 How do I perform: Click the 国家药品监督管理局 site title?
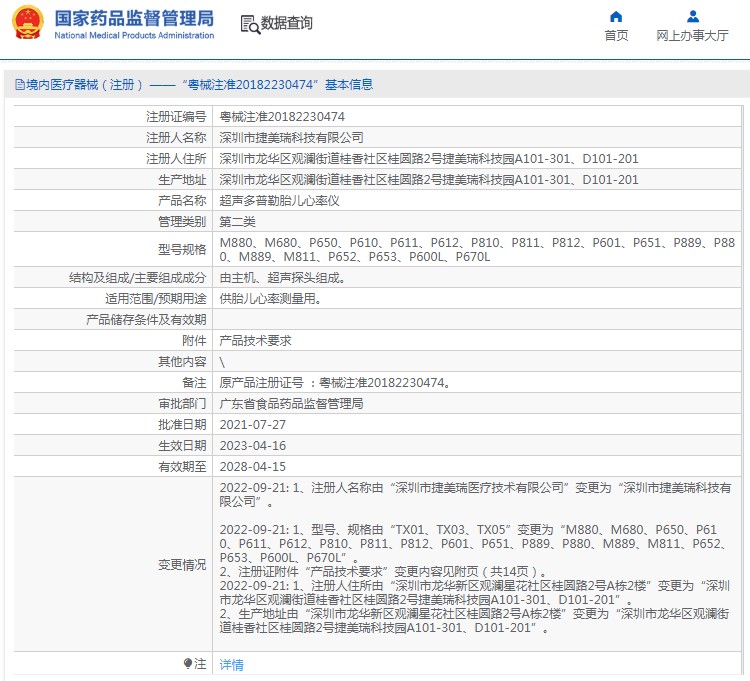point(133,18)
